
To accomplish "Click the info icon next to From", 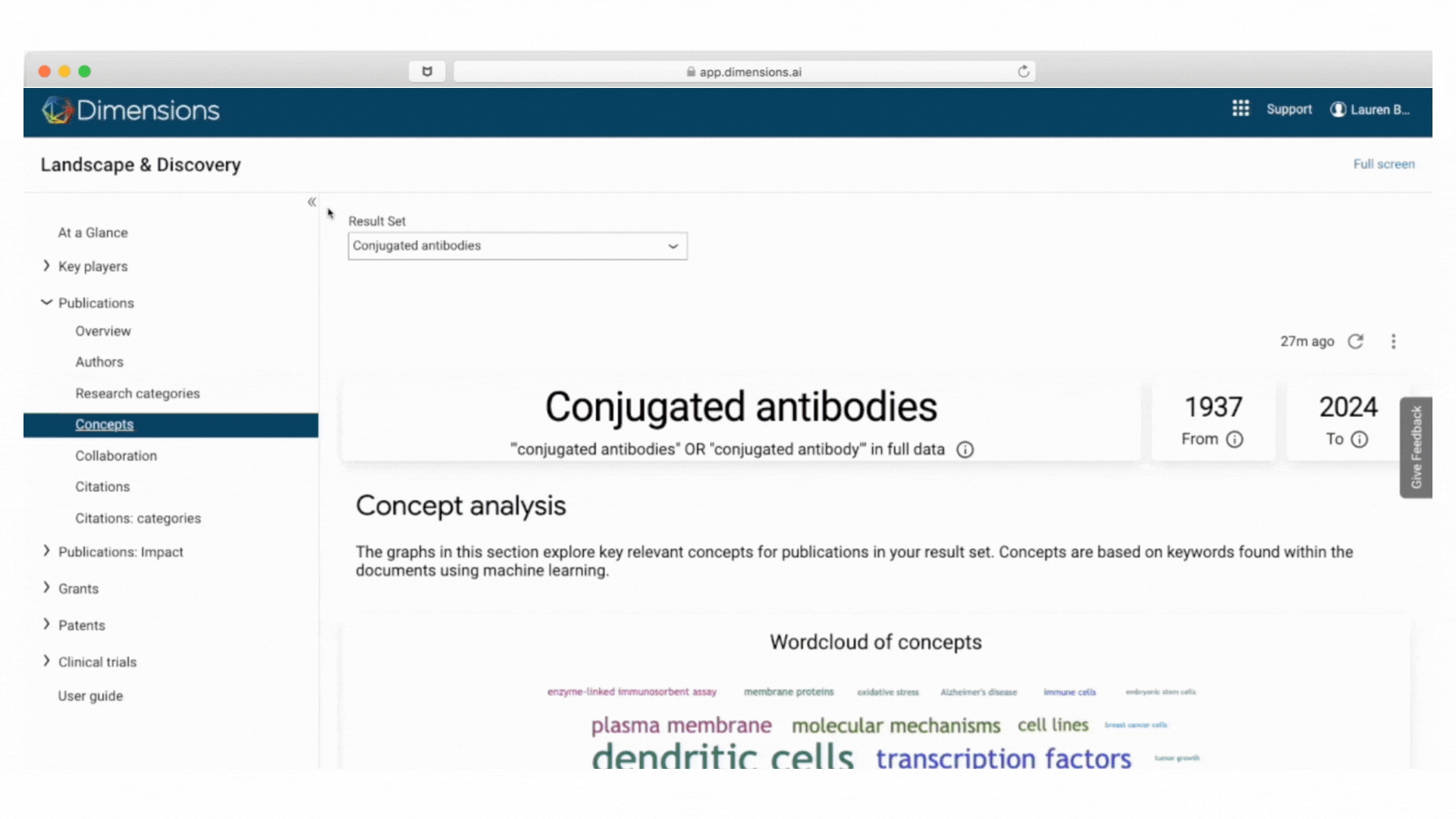I will point(1235,439).
